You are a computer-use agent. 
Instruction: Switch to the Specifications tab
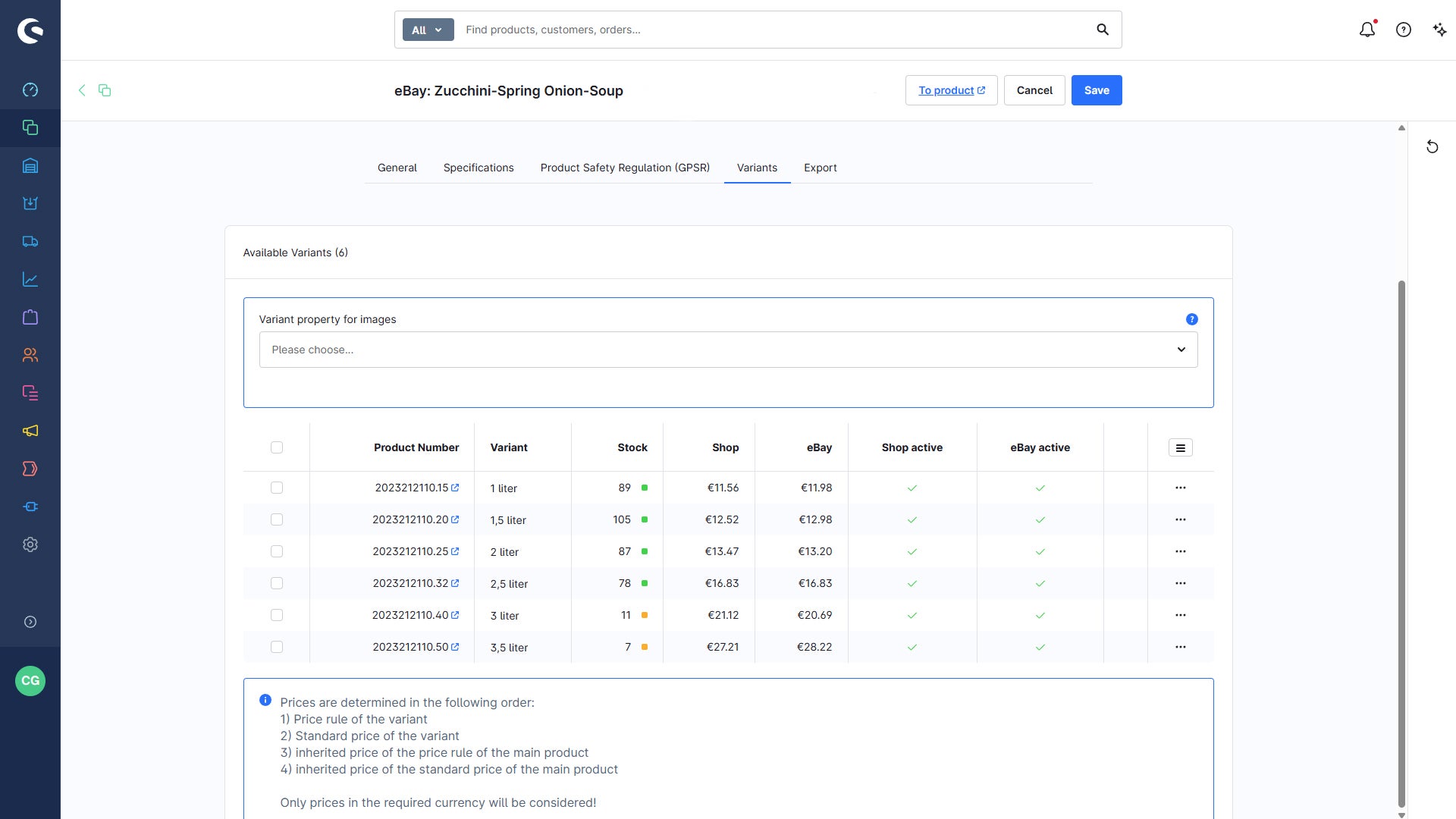tap(479, 168)
